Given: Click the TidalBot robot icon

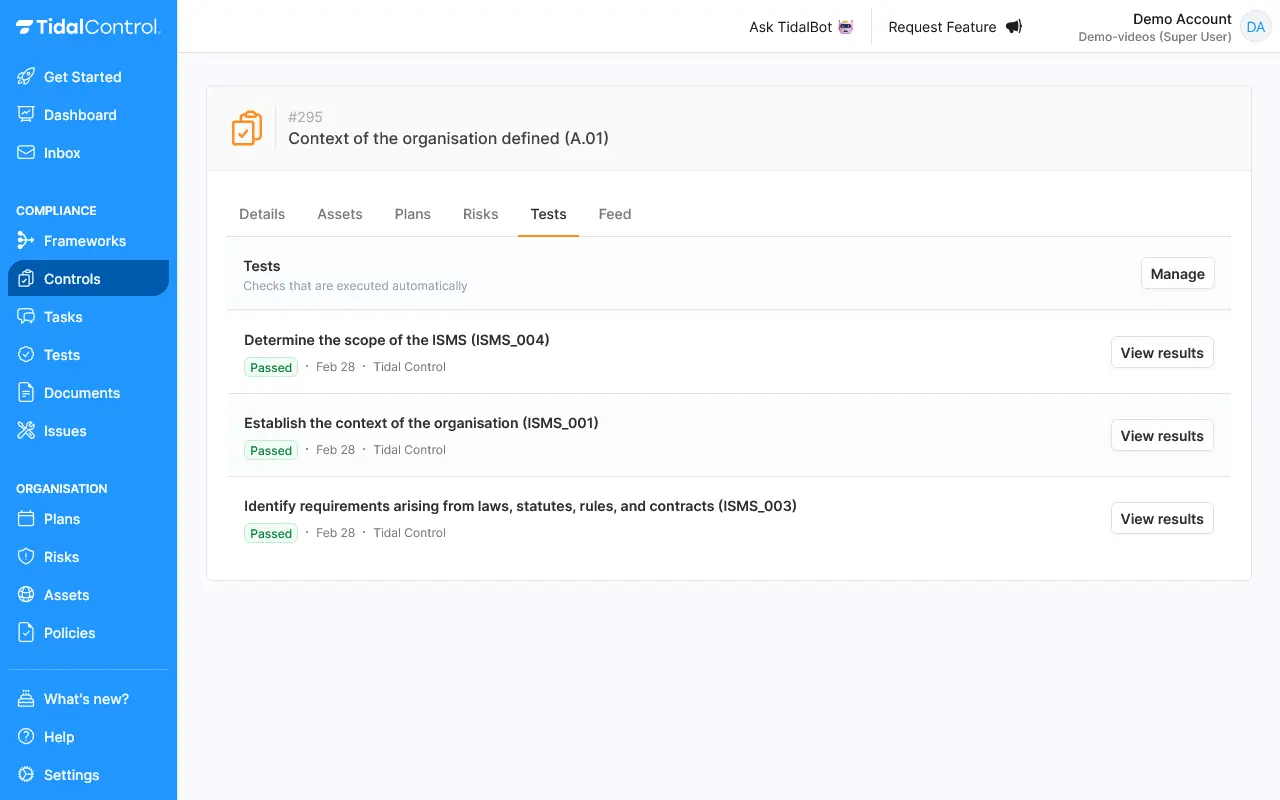Looking at the screenshot, I should [x=846, y=27].
